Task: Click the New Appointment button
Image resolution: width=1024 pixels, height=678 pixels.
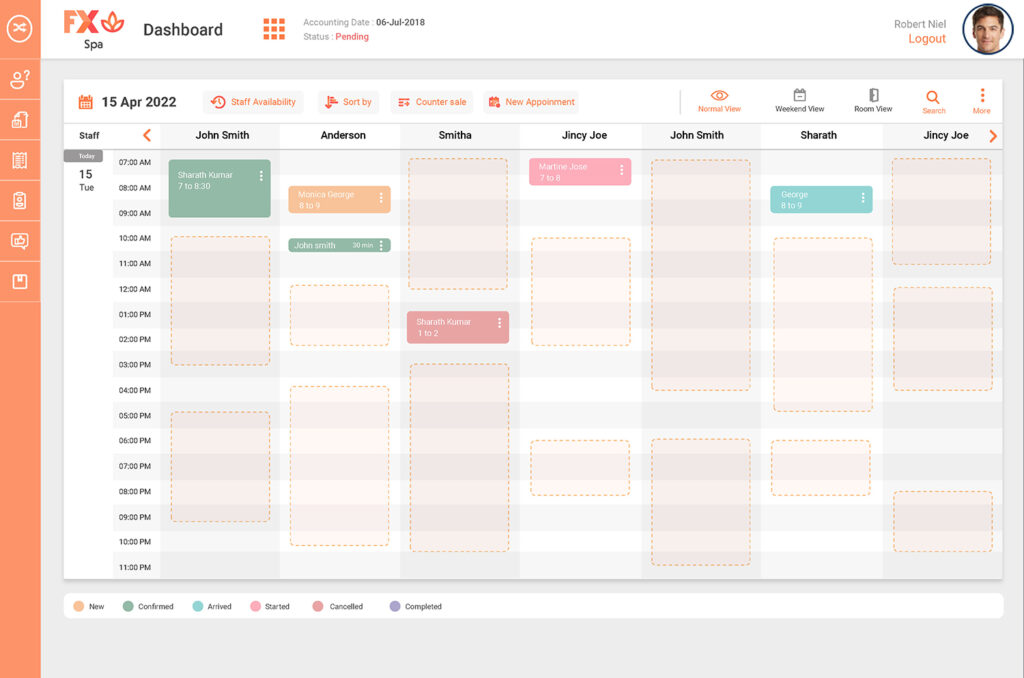Action: [x=531, y=102]
